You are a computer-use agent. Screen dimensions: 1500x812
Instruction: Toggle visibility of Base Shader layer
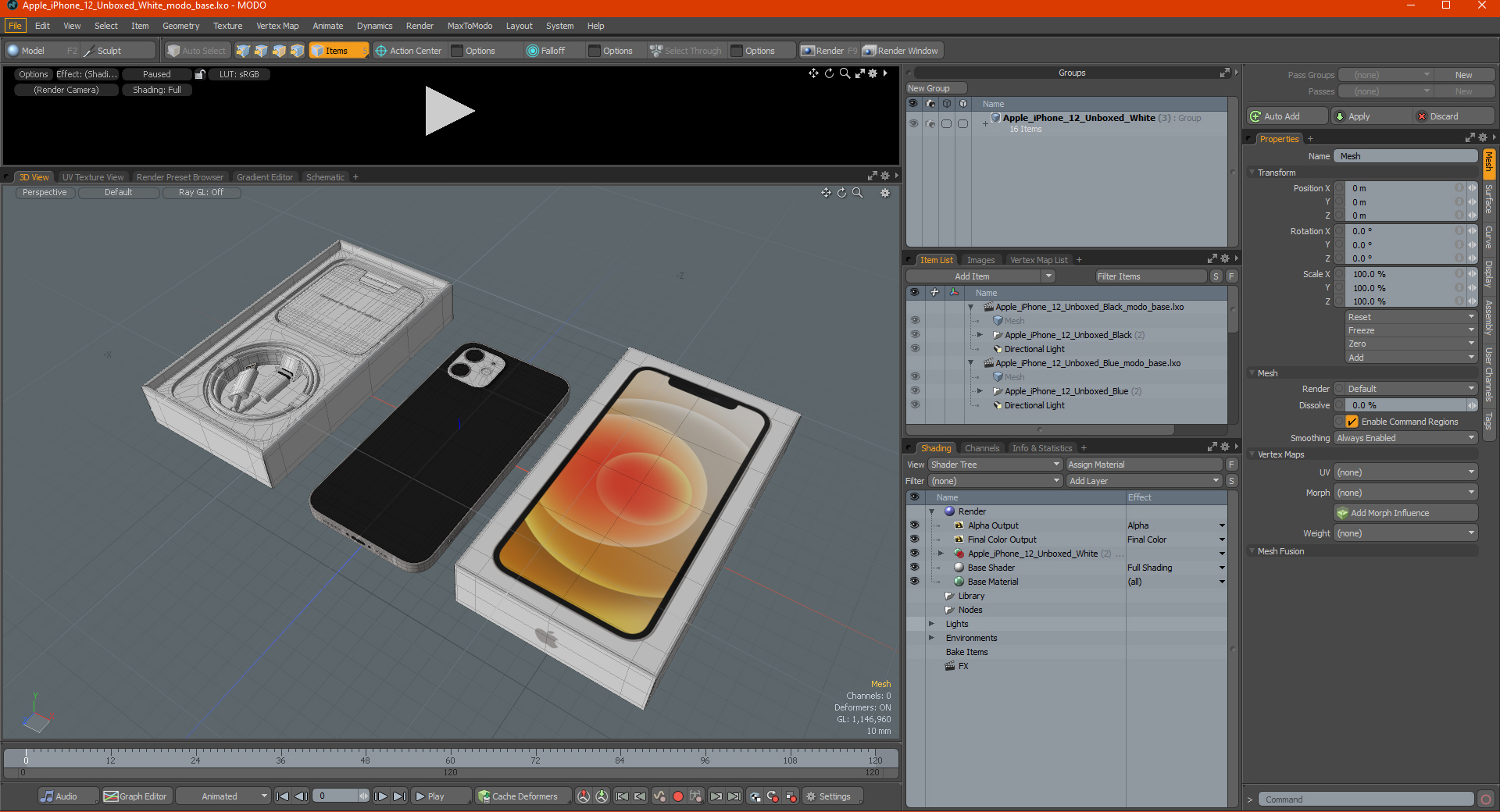[914, 568]
